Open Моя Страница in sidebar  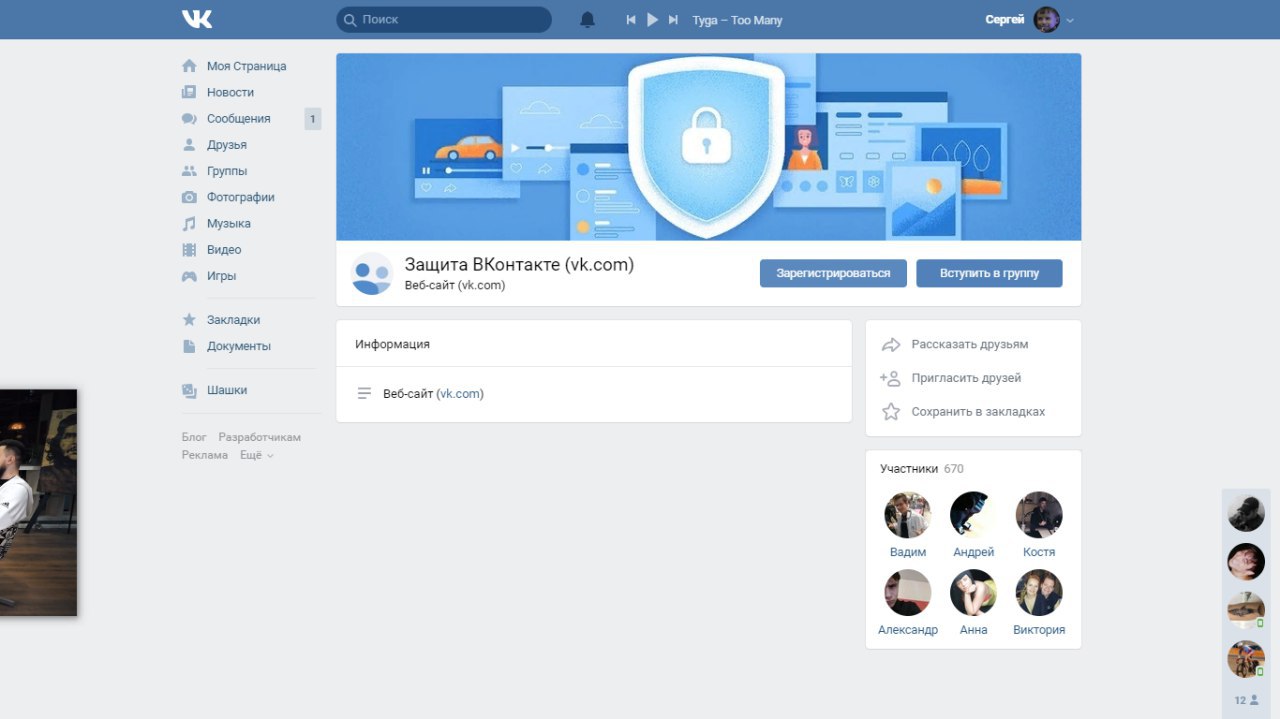pos(246,66)
